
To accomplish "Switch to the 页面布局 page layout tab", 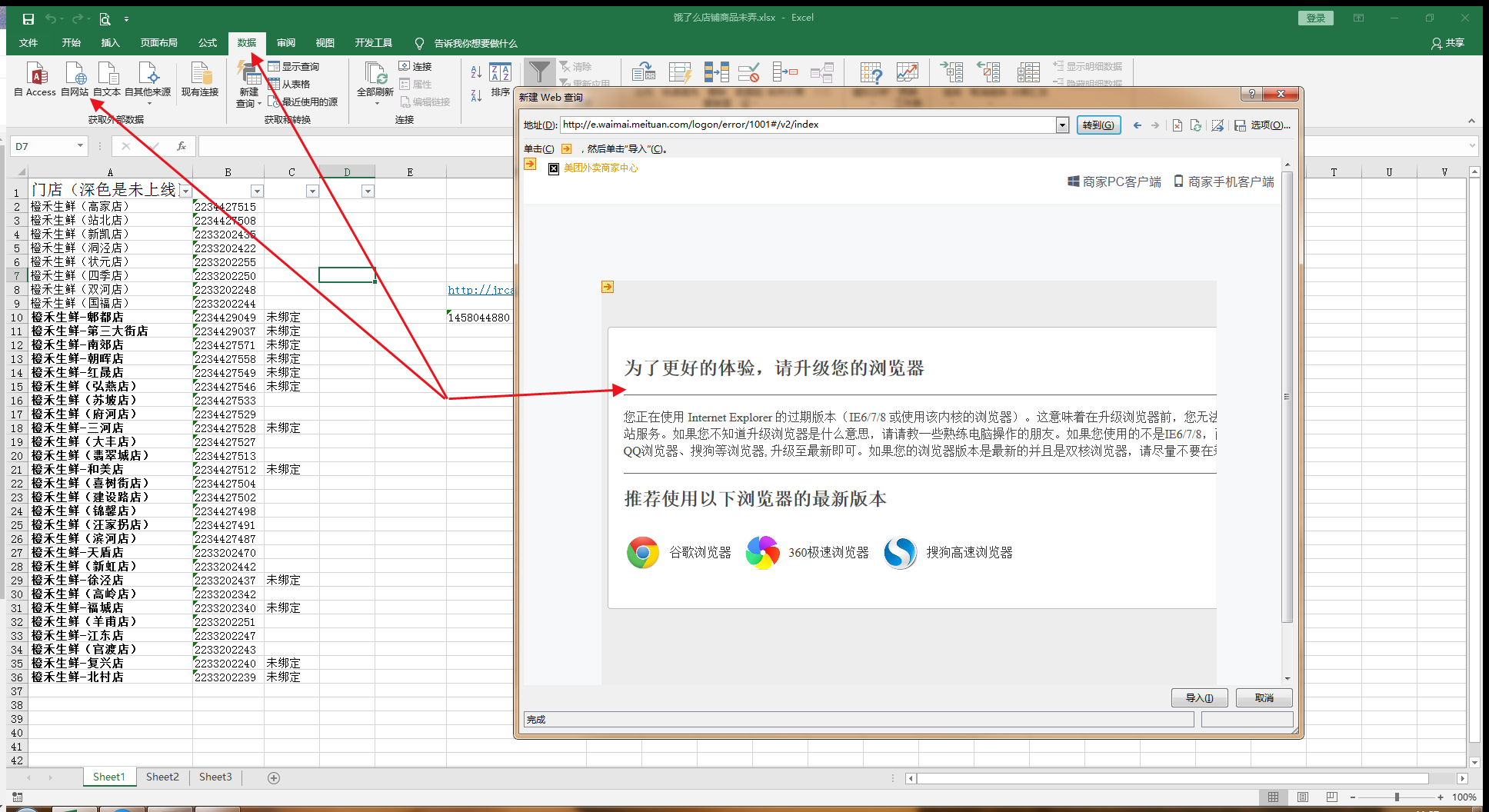I will (159, 43).
